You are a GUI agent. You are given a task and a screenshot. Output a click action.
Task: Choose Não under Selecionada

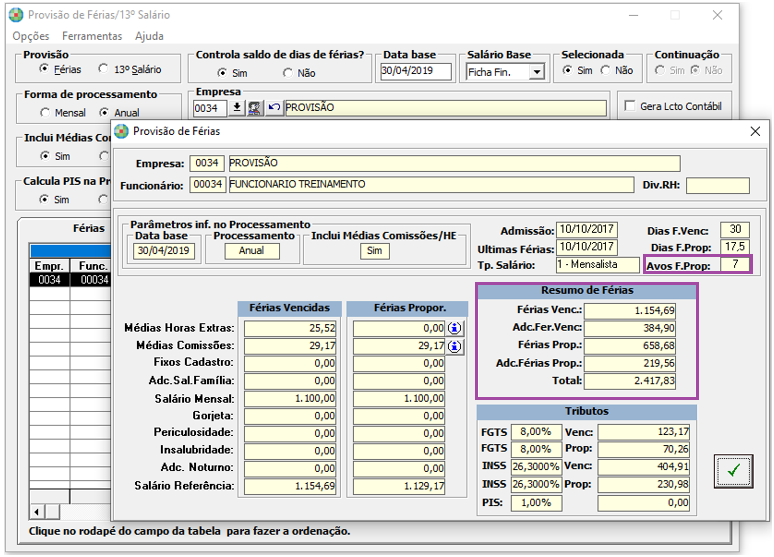(605, 71)
